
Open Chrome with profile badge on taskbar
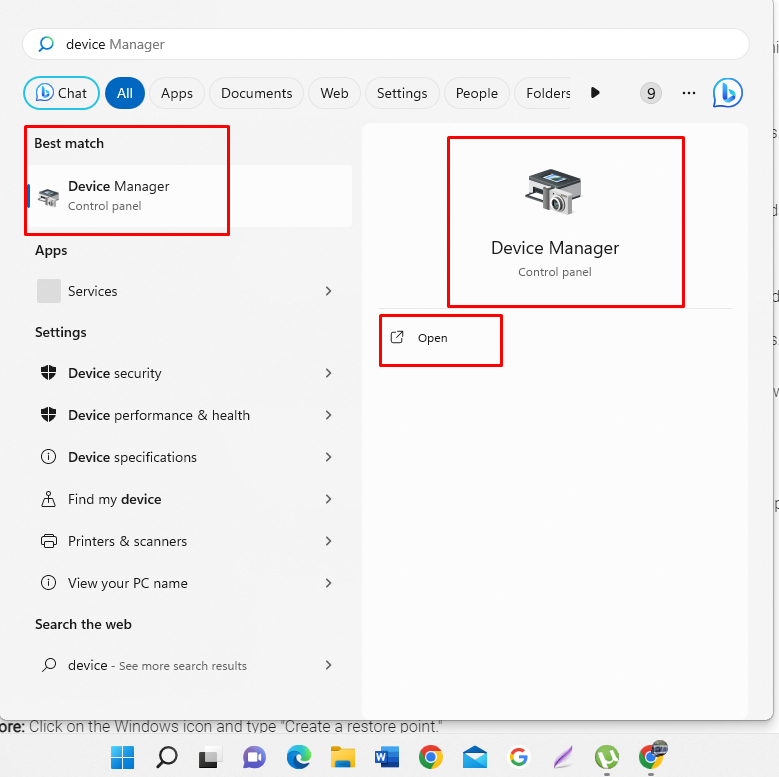point(651,756)
